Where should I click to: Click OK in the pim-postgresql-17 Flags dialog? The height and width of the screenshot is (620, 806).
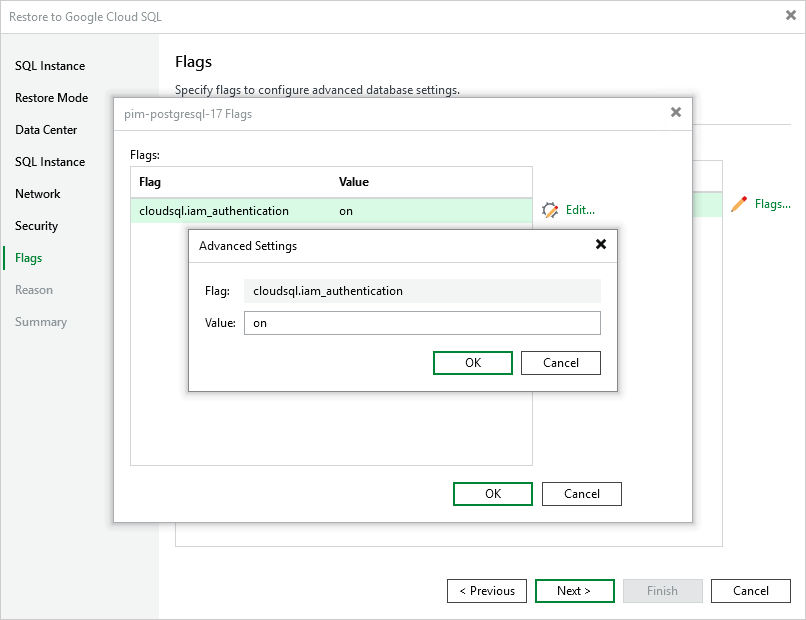coord(493,494)
